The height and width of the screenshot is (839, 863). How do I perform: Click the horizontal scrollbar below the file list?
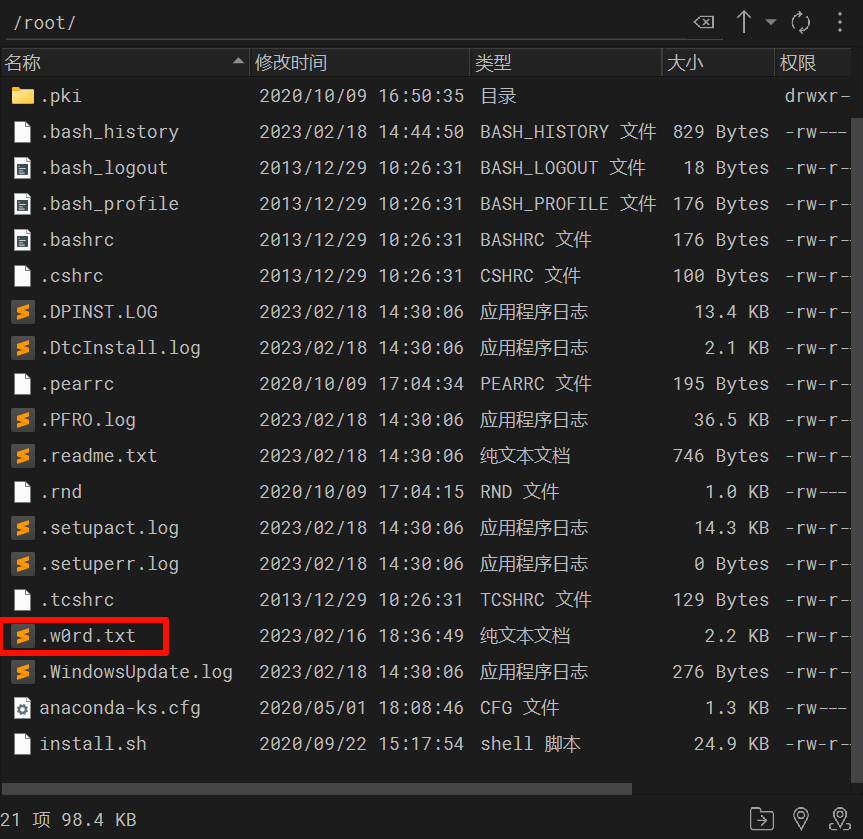tap(316, 788)
